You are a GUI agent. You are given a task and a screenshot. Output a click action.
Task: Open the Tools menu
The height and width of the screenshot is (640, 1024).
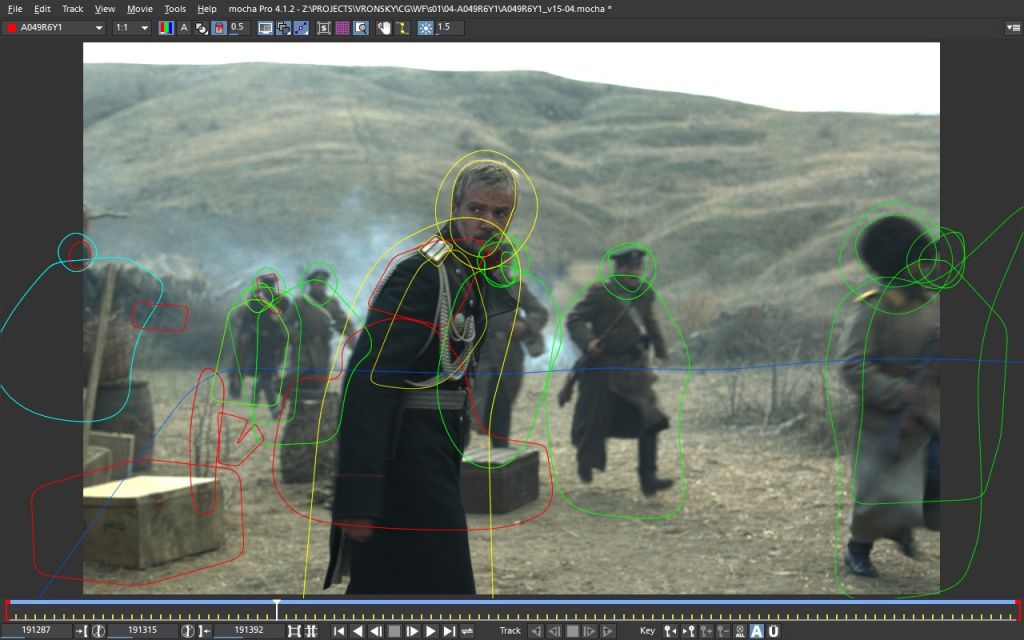point(175,9)
